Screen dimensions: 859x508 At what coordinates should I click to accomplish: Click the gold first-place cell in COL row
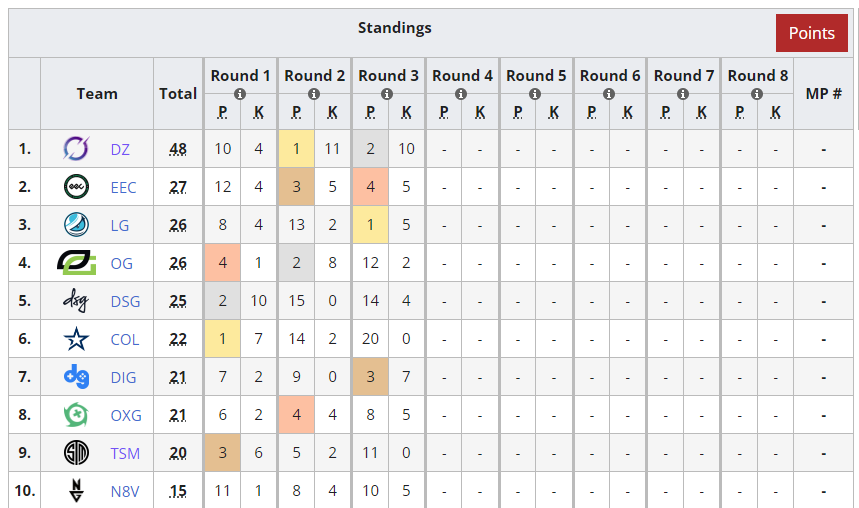pyautogui.click(x=222, y=339)
